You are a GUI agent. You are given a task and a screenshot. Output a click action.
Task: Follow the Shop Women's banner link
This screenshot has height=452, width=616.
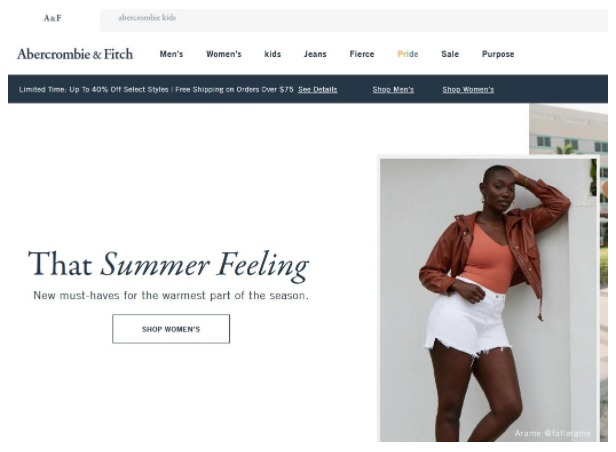(468, 90)
